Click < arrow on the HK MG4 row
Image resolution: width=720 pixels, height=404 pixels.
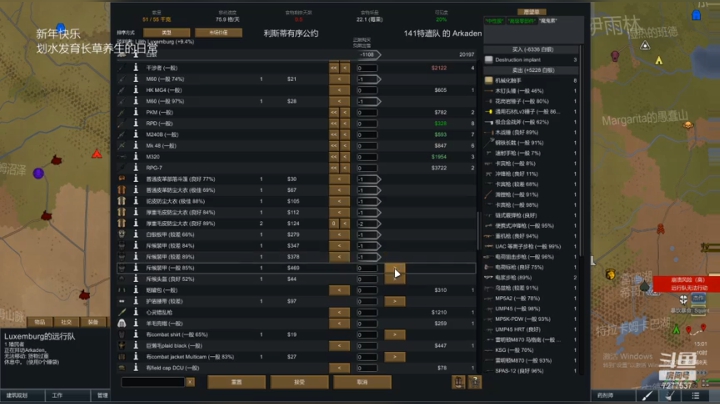(339, 90)
